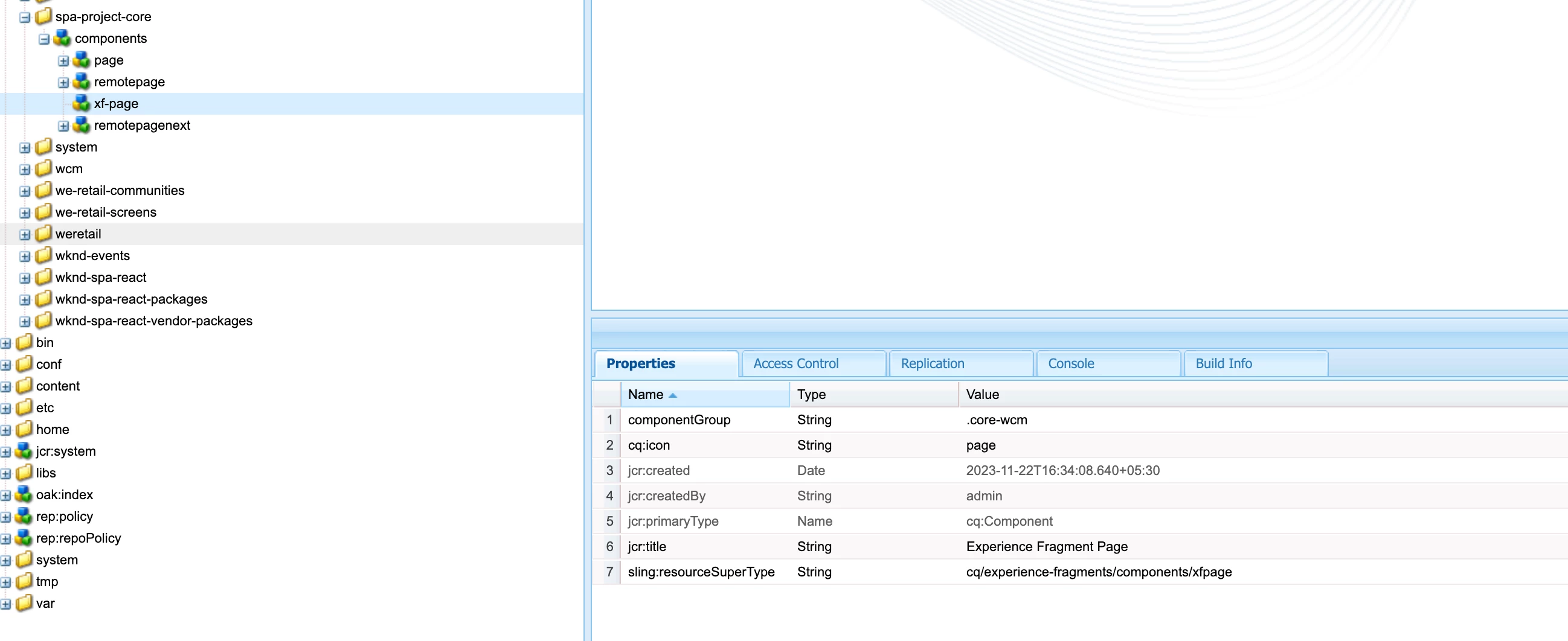Viewport: 1568px width, 641px height.
Task: Expand the weretail folder node
Action: pos(25,235)
